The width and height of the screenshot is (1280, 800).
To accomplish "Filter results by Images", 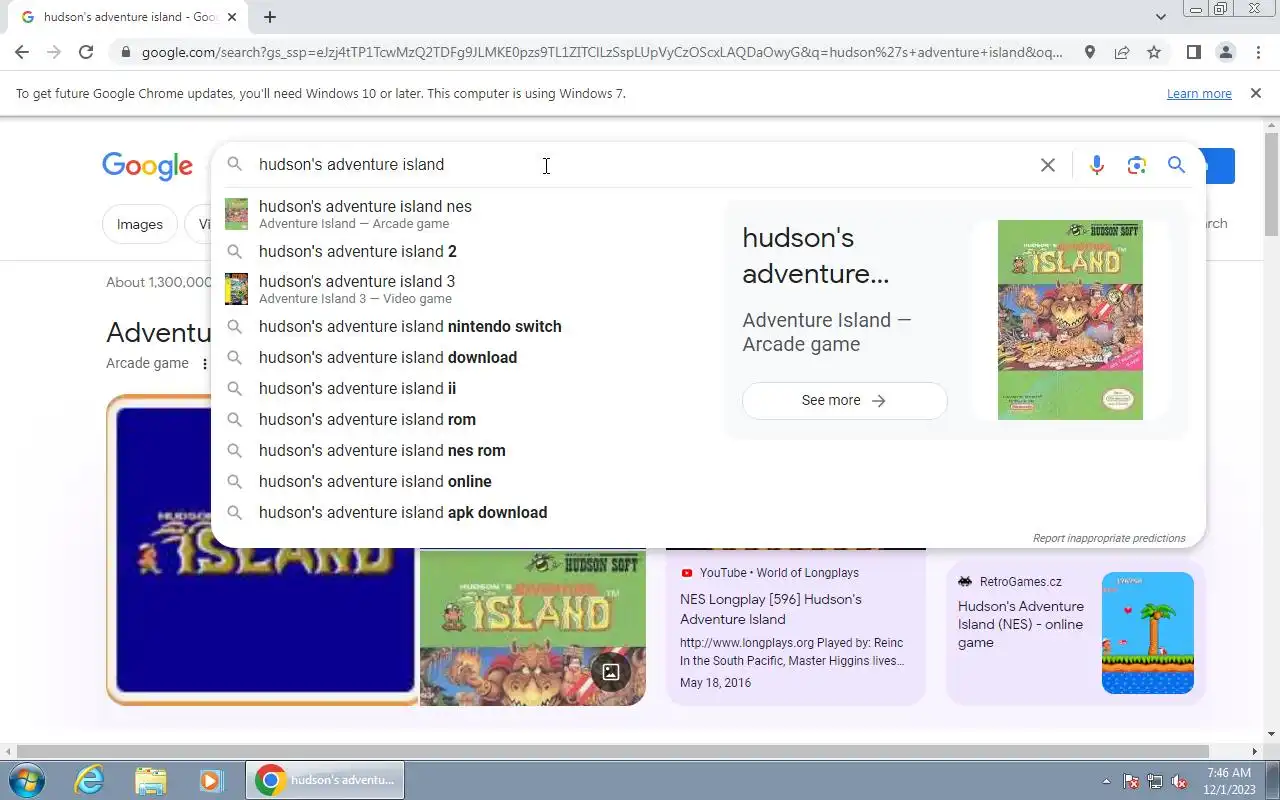I will coord(140,224).
